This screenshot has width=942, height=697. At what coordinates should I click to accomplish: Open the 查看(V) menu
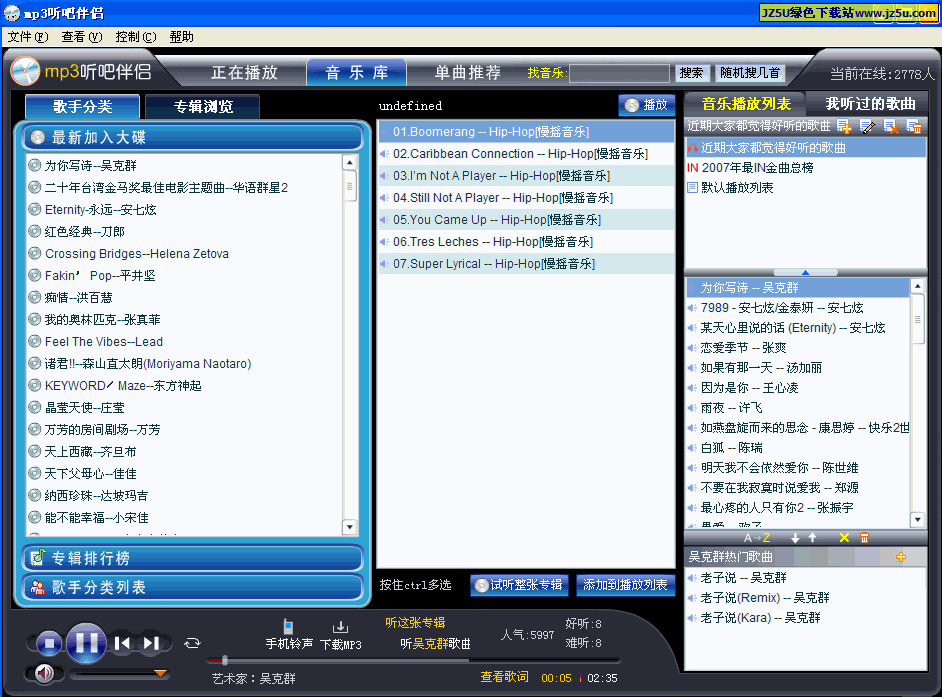82,37
